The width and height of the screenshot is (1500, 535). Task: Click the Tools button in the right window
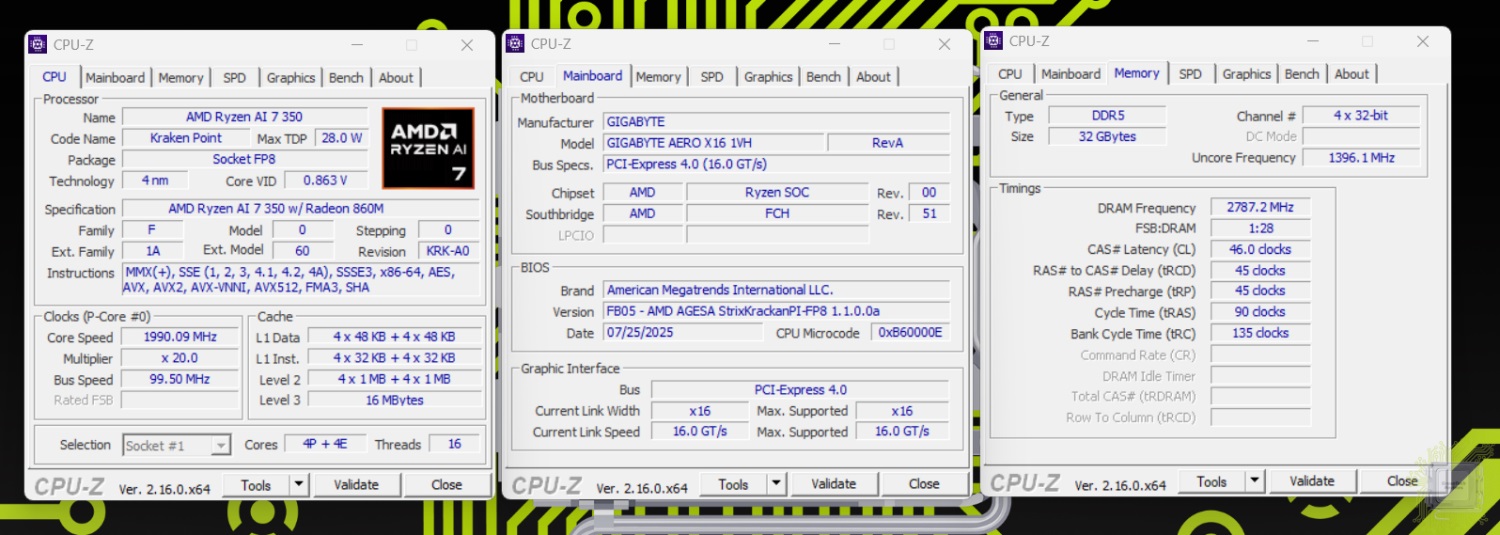tap(1211, 481)
